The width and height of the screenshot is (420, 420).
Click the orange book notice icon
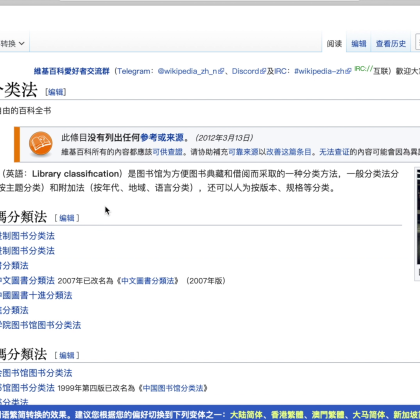point(40,143)
